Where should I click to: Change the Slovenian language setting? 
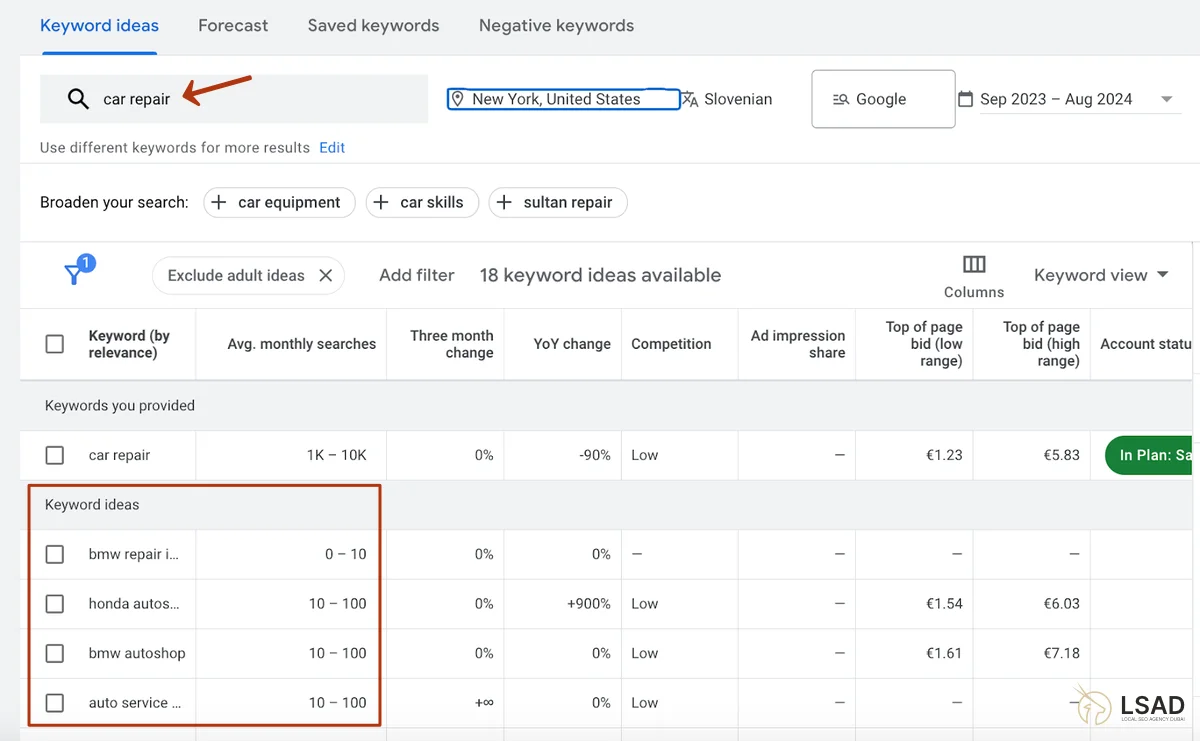coord(727,99)
